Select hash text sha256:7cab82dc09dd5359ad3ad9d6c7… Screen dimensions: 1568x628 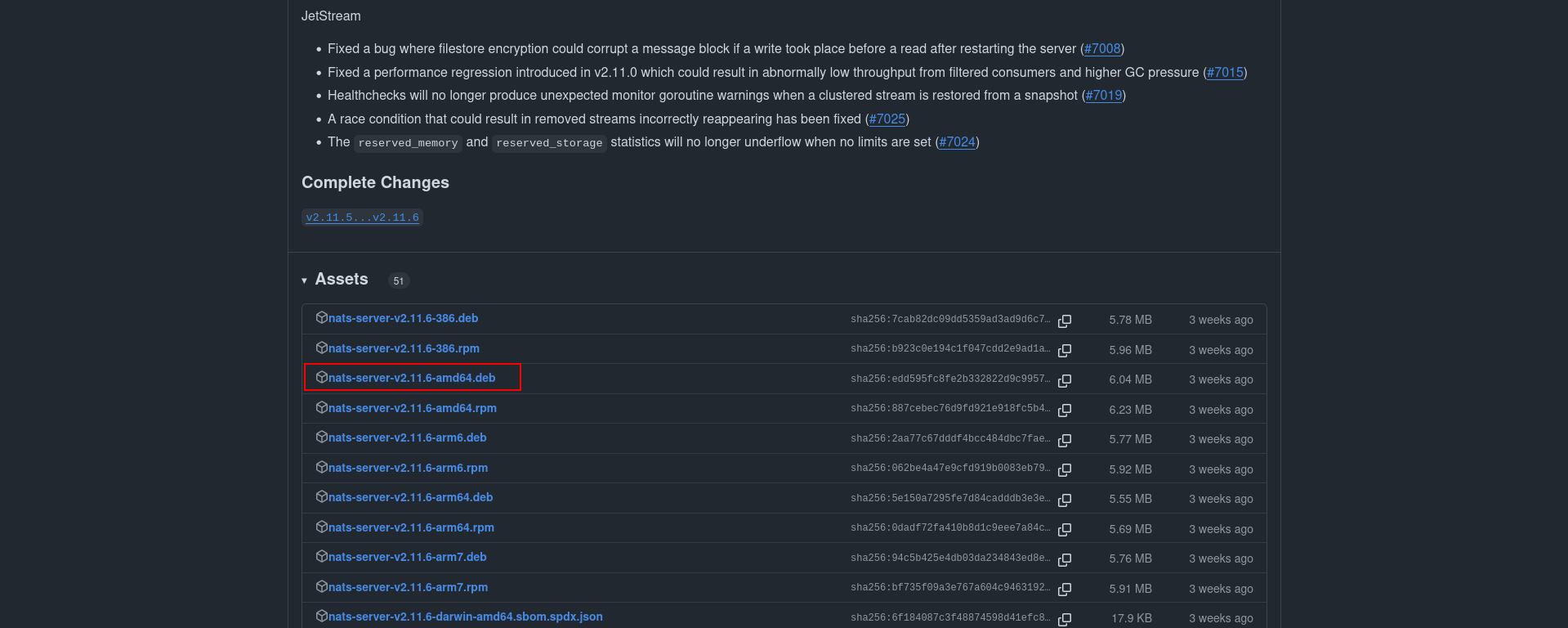coord(950,320)
